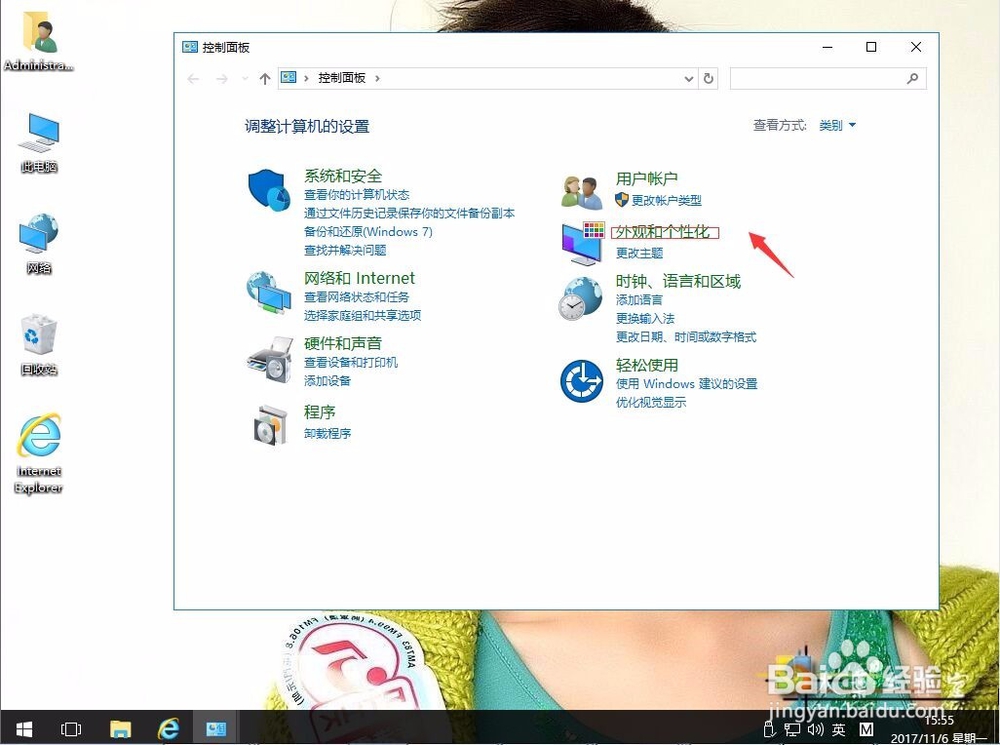Click 查找并解决问题 link
Viewport: 1000px width, 745px height.
(x=345, y=250)
